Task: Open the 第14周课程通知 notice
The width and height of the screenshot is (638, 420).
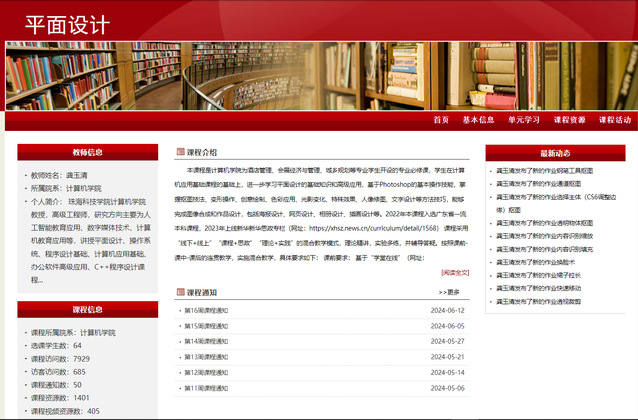Action: tap(206, 341)
